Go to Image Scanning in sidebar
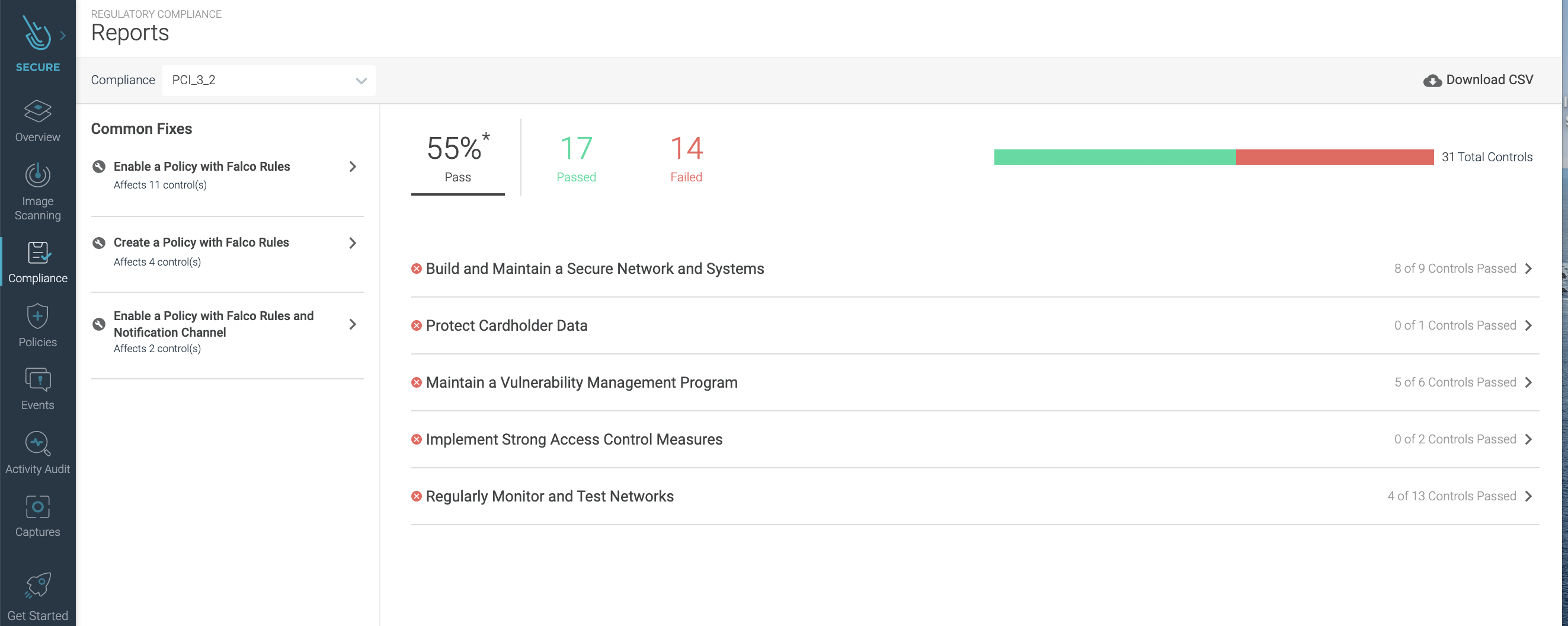This screenshot has width=1568, height=626. [x=38, y=191]
